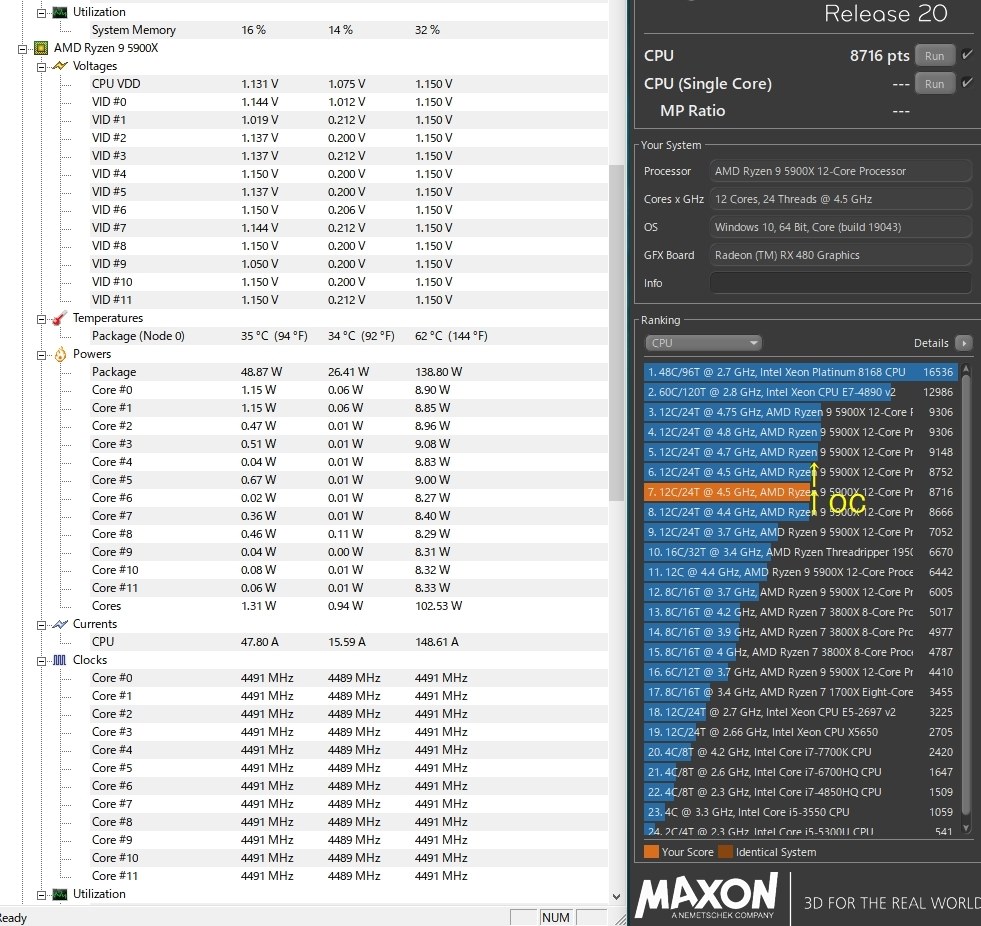The height and width of the screenshot is (926, 981).
Task: Collapse the Utilization node below Clocks
Action: 41,895
